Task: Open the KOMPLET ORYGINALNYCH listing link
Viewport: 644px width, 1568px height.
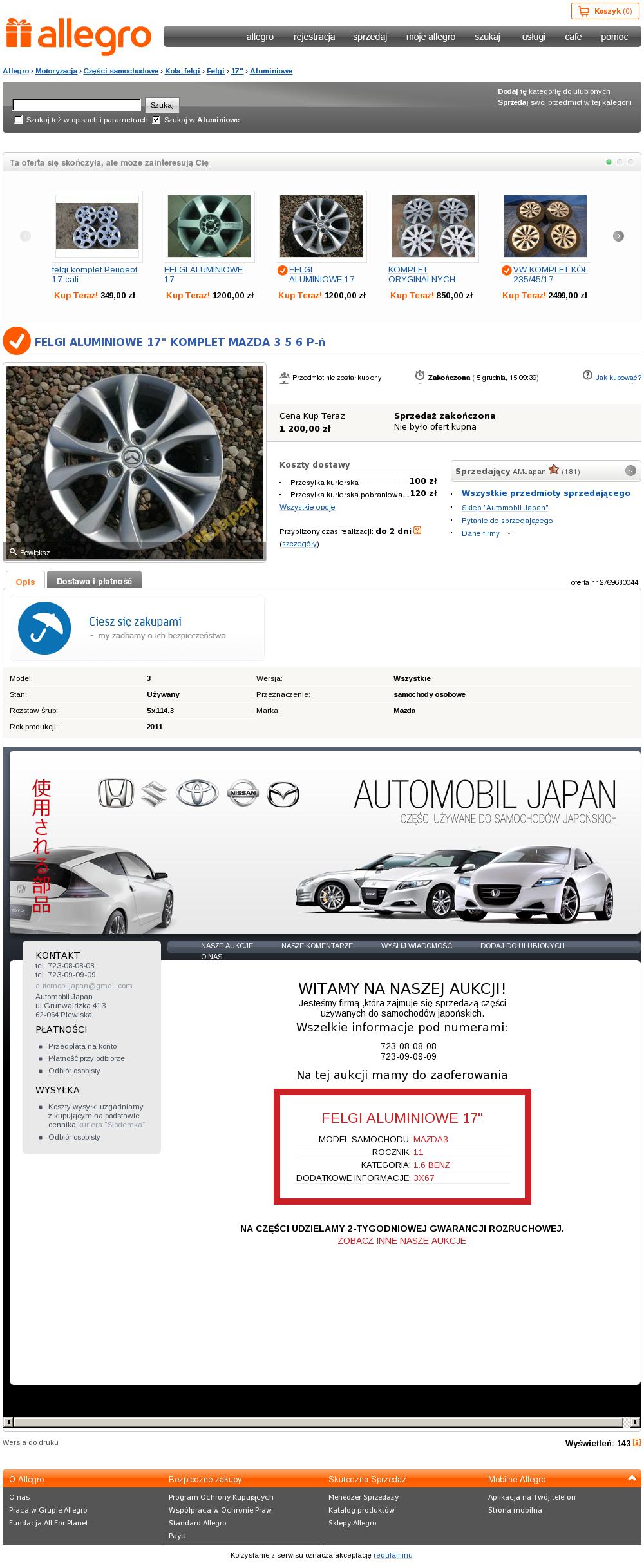Action: tap(421, 274)
